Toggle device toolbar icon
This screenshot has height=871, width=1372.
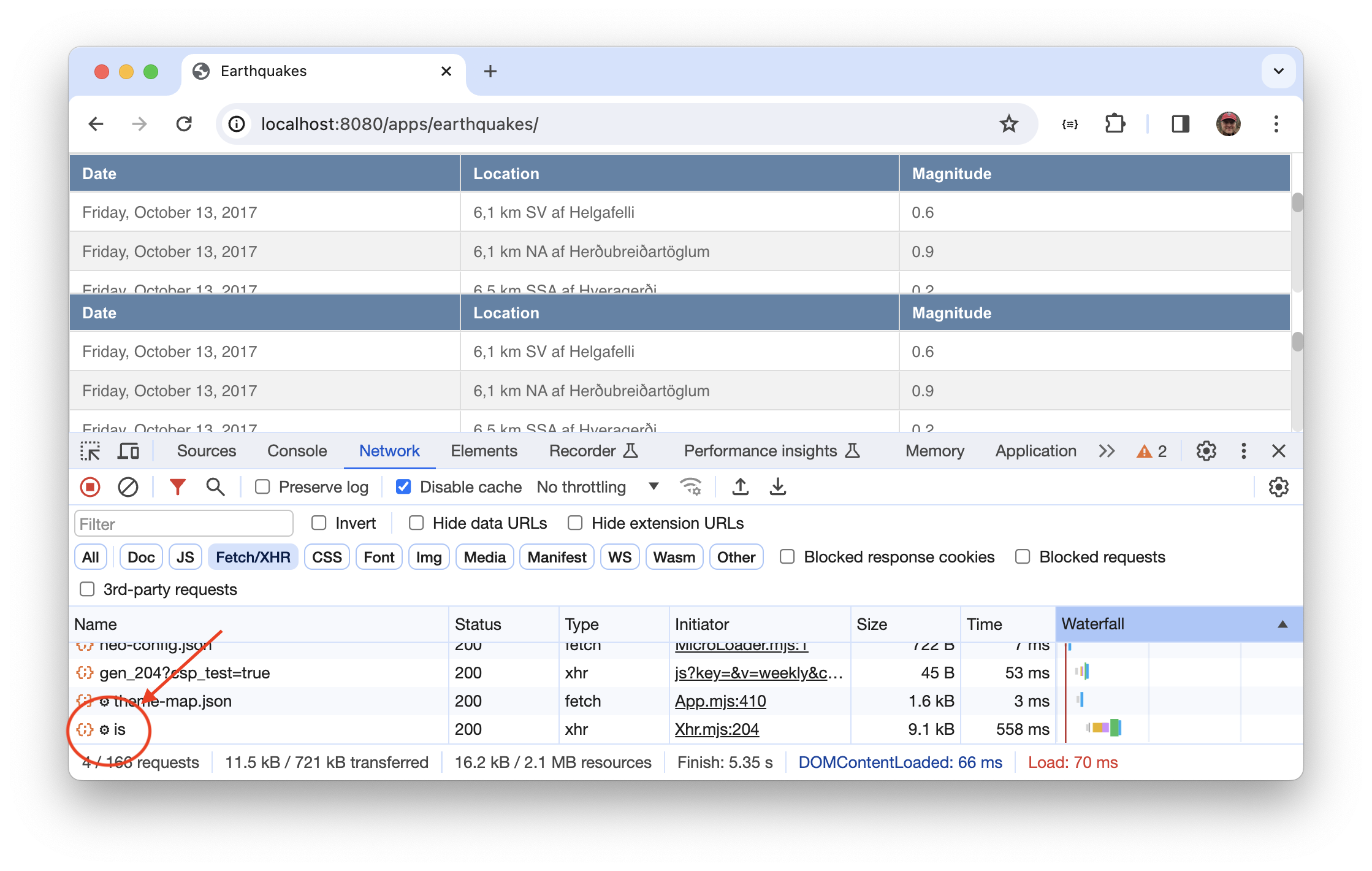[128, 451]
